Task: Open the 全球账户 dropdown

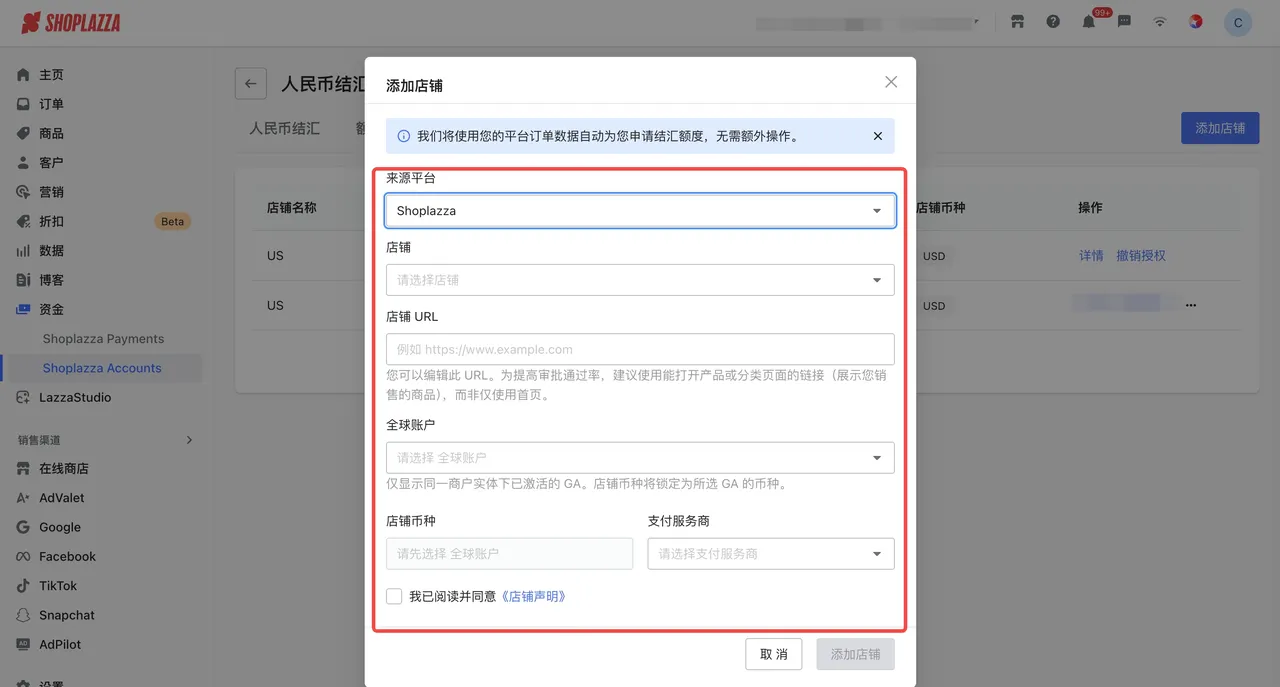Action: 640,457
